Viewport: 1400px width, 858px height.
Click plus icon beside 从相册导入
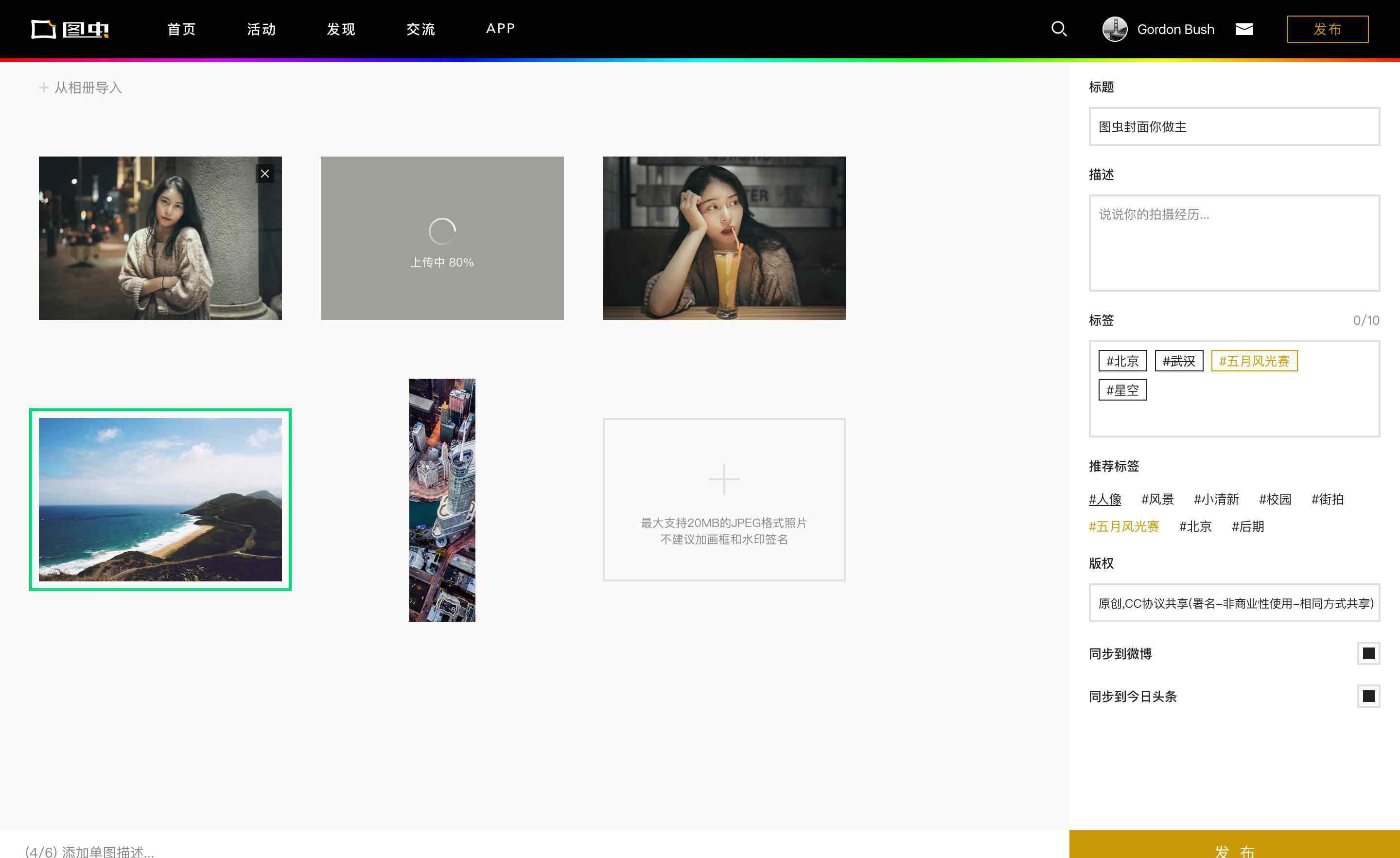click(44, 88)
